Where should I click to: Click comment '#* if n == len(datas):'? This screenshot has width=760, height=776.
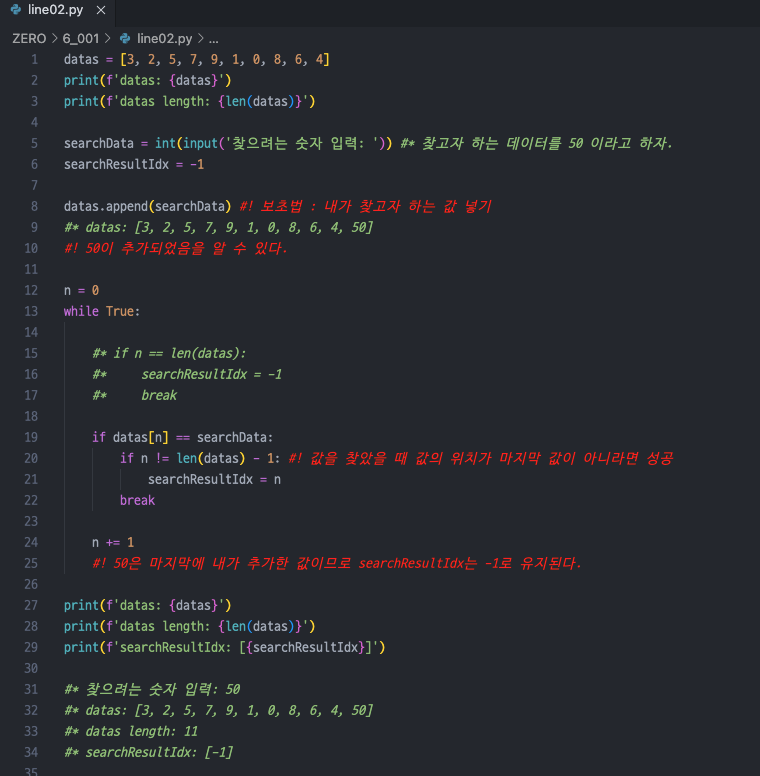(169, 353)
